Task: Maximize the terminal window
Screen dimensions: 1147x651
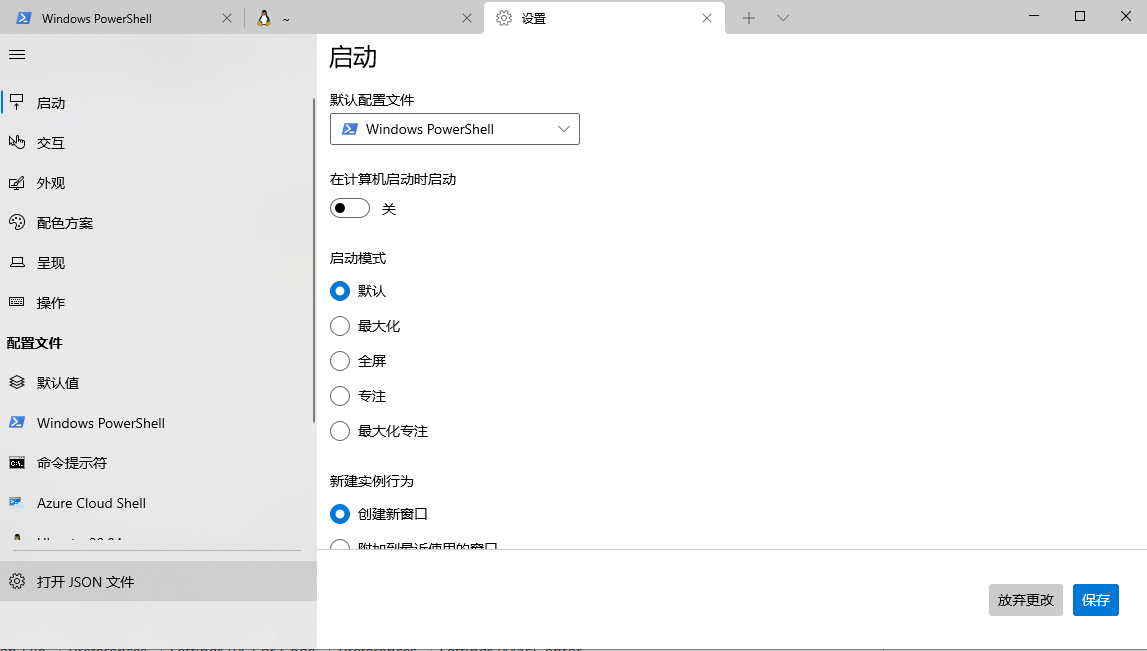Action: [x=1080, y=16]
